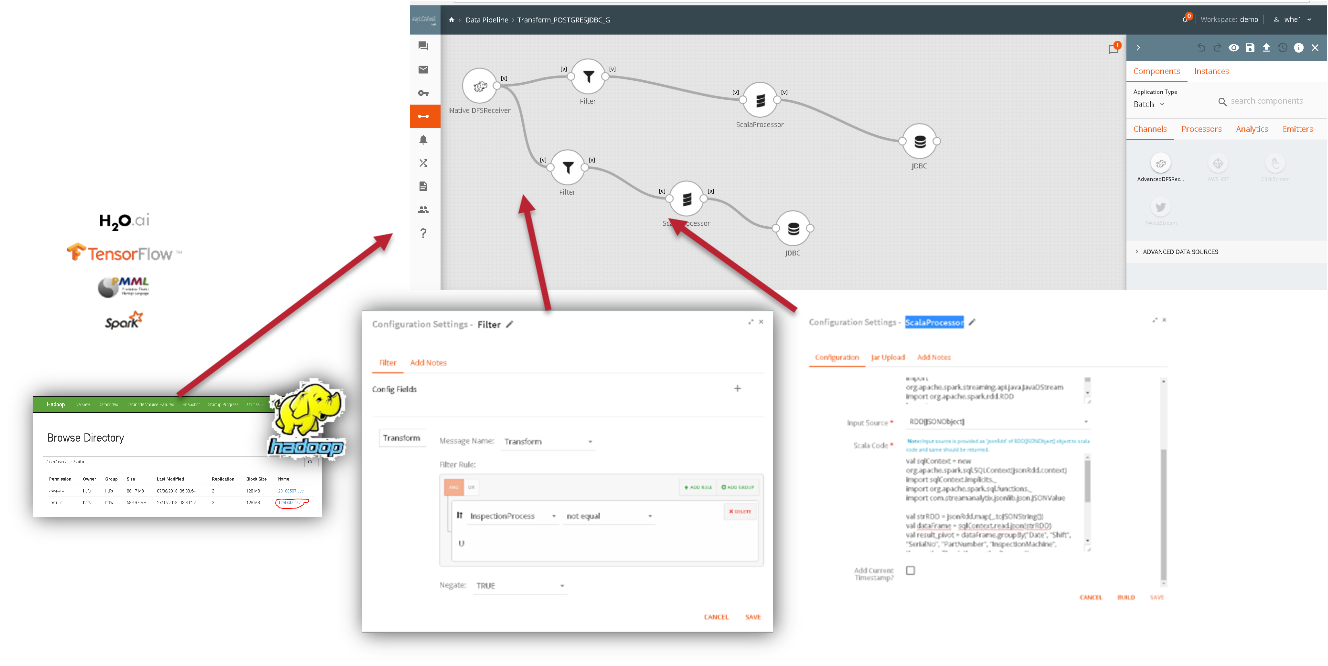Click the save icon in pipeline toolbar

point(1250,47)
